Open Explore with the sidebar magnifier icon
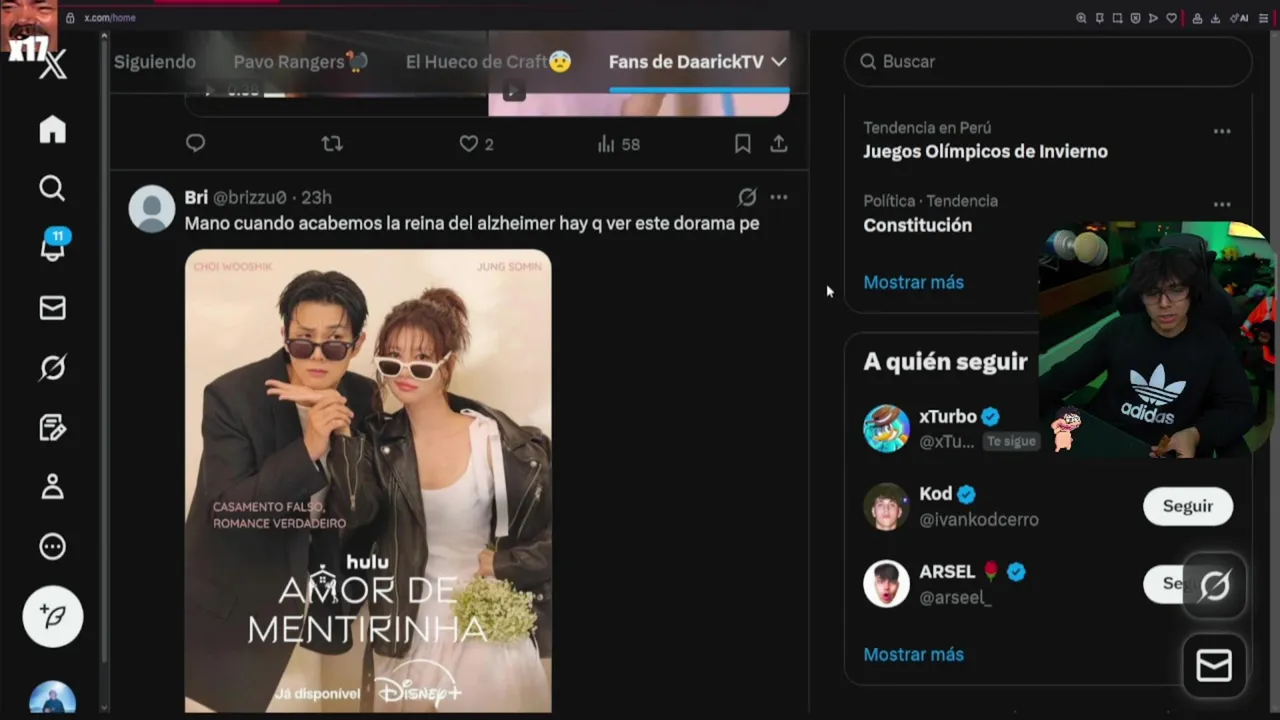The image size is (1280, 720). [x=52, y=188]
